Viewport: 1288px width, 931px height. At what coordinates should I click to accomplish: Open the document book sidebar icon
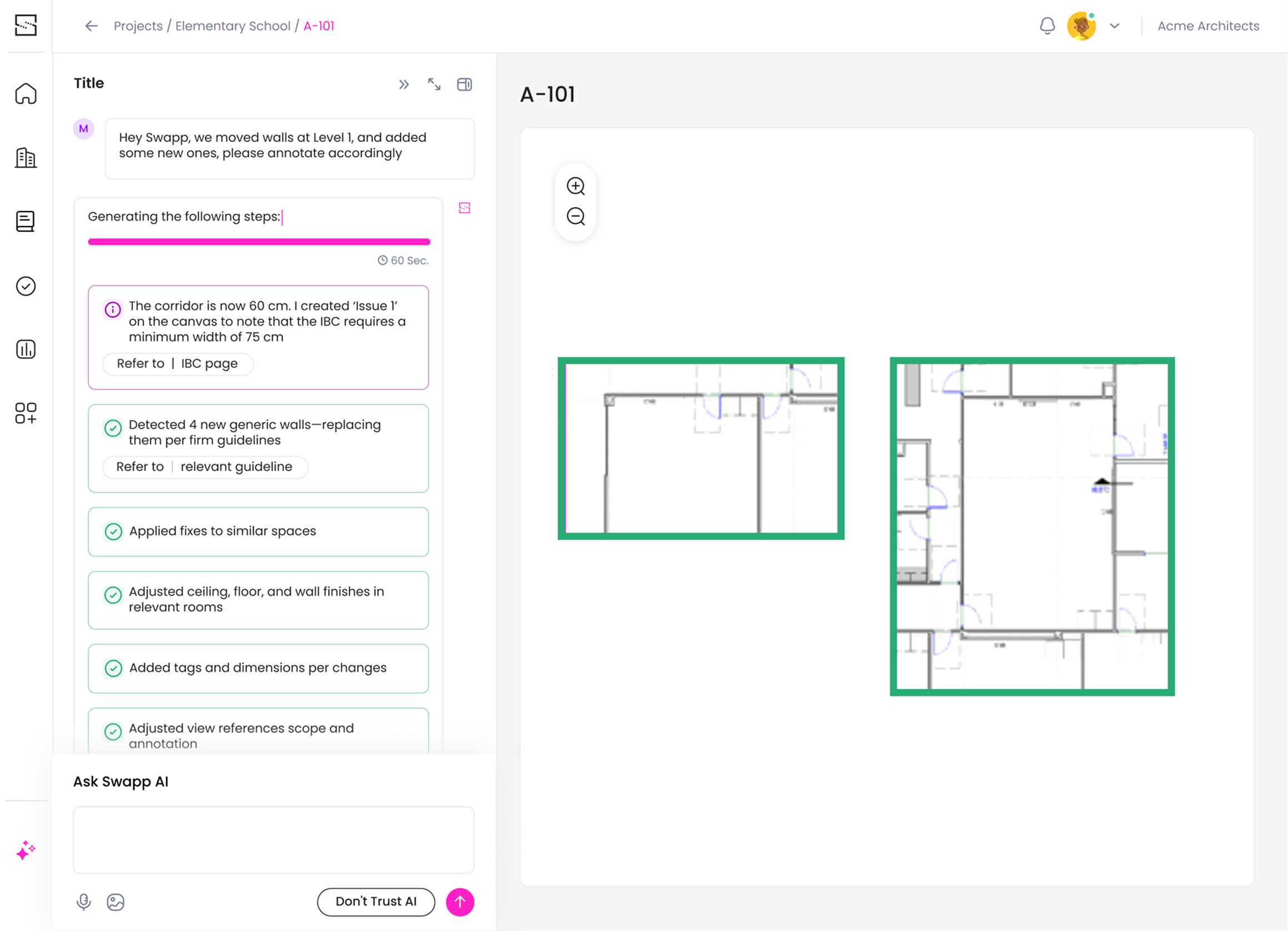tap(26, 222)
